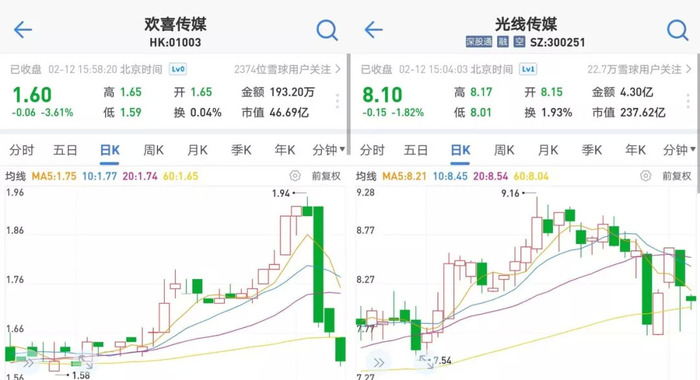Toggle the Lv1 quote level badge
Screen dimensions: 700x380
tap(528, 69)
